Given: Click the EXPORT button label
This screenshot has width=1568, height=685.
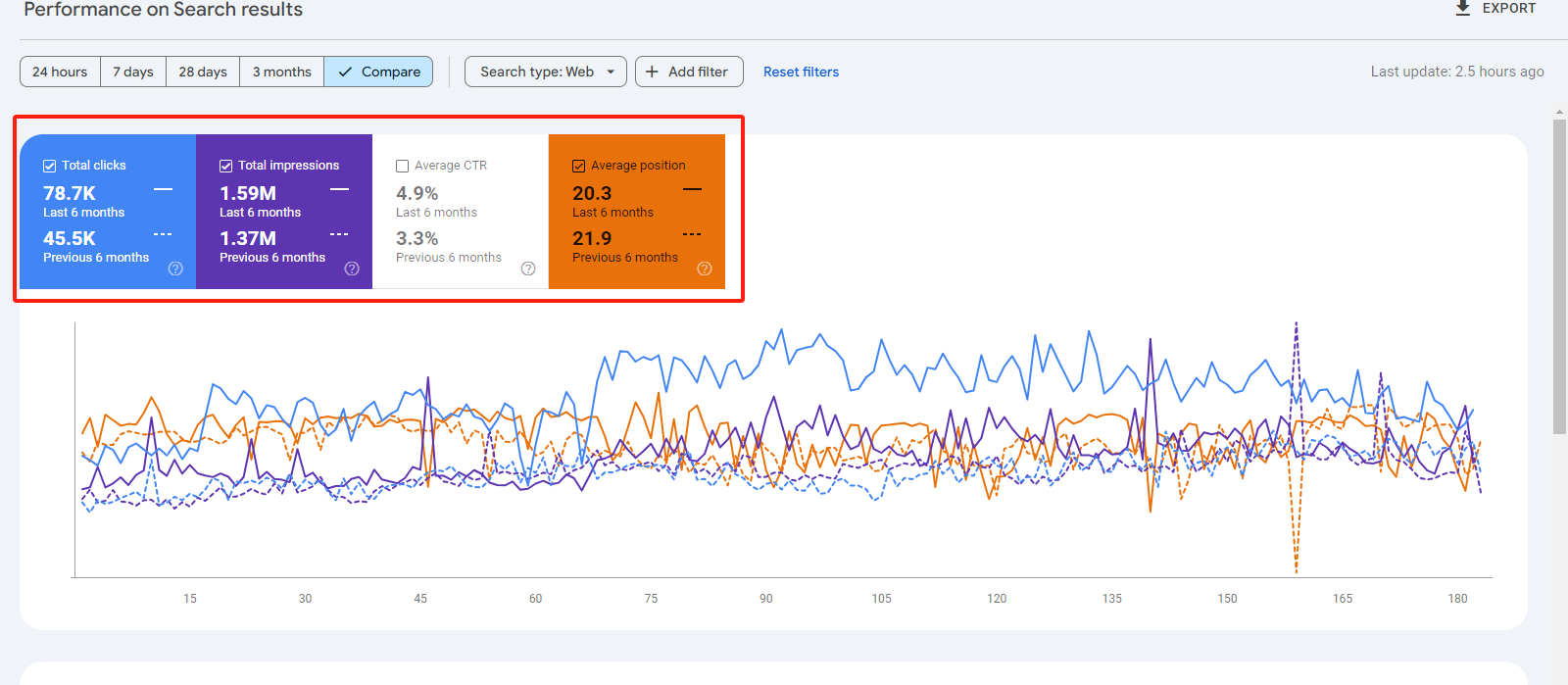Looking at the screenshot, I should pyautogui.click(x=1509, y=8).
